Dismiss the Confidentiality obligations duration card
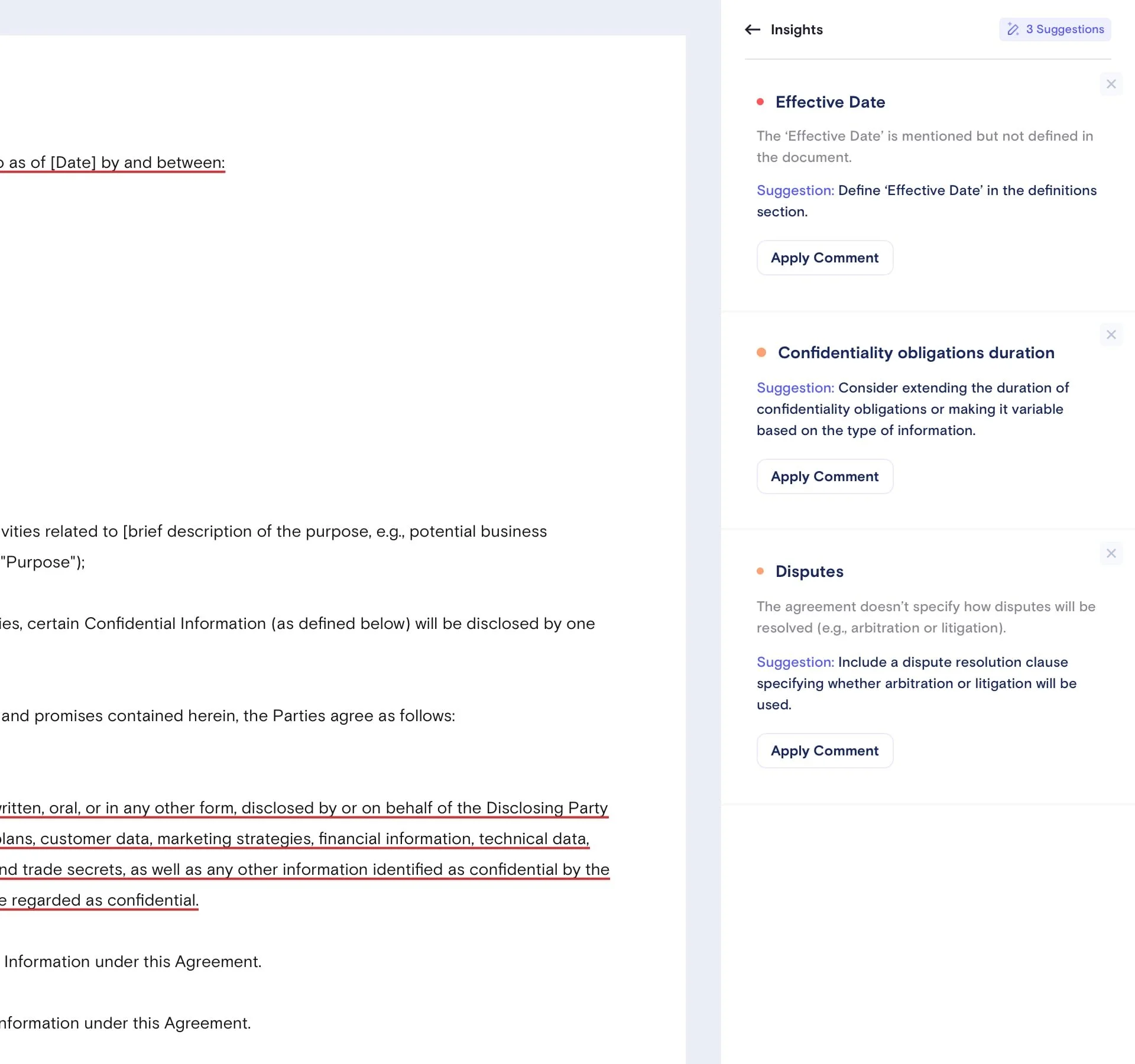 [x=1111, y=335]
